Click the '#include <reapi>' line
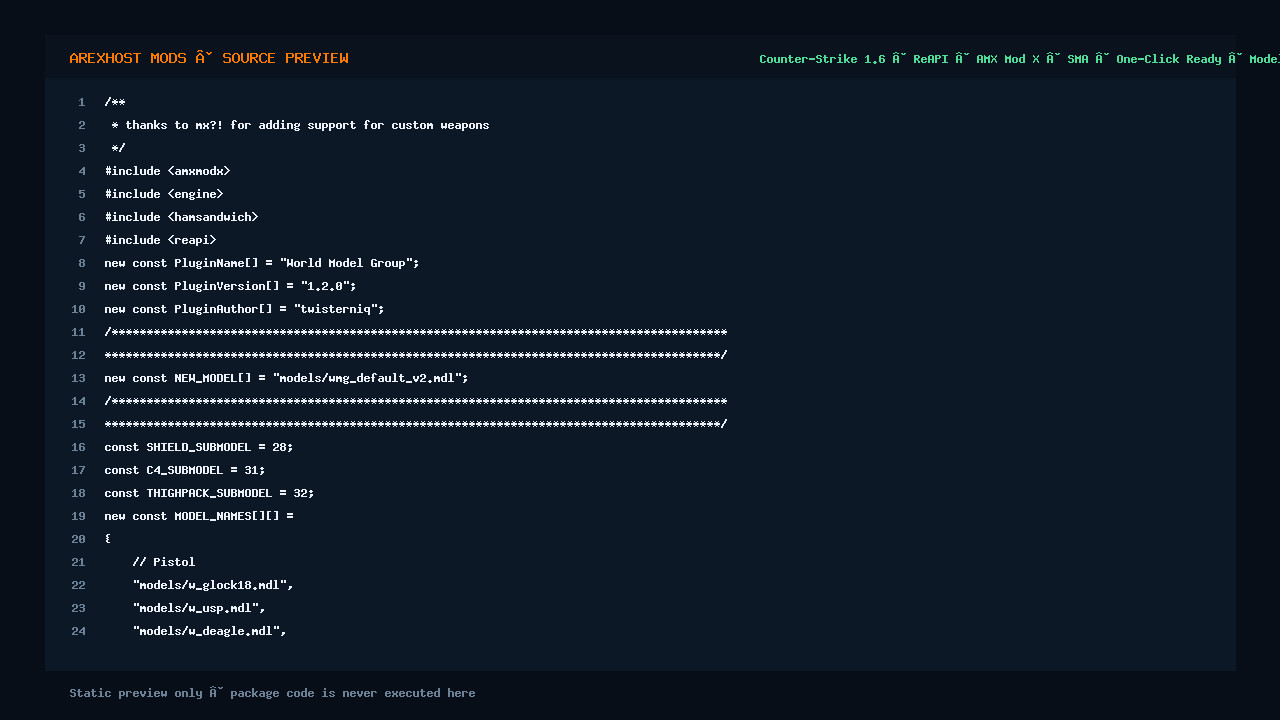 (160, 240)
